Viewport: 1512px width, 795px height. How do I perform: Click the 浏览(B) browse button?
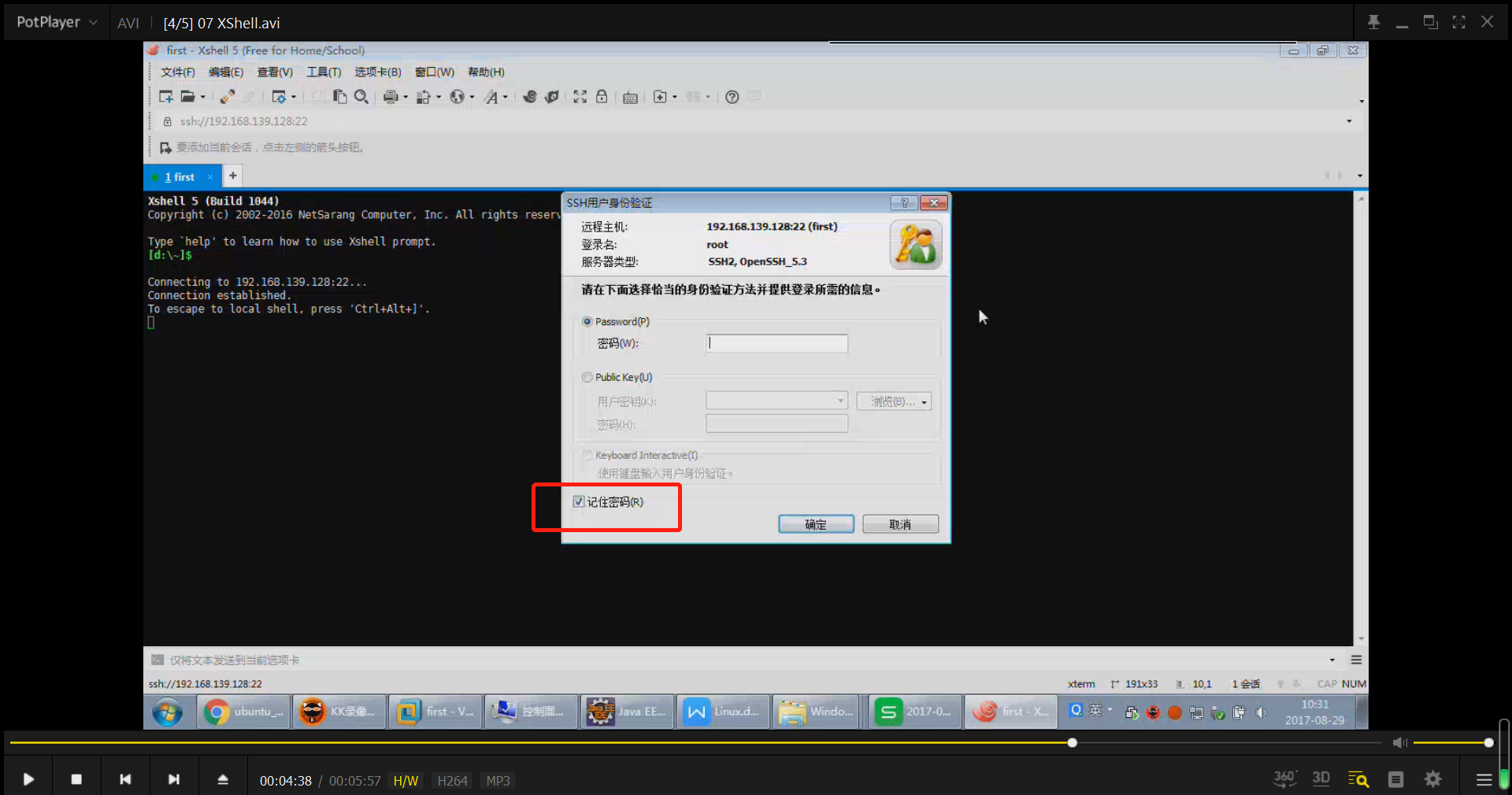click(x=894, y=401)
